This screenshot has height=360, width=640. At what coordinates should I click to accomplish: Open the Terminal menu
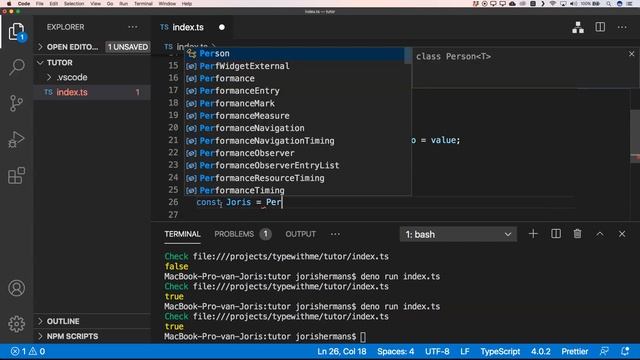(143, 4)
